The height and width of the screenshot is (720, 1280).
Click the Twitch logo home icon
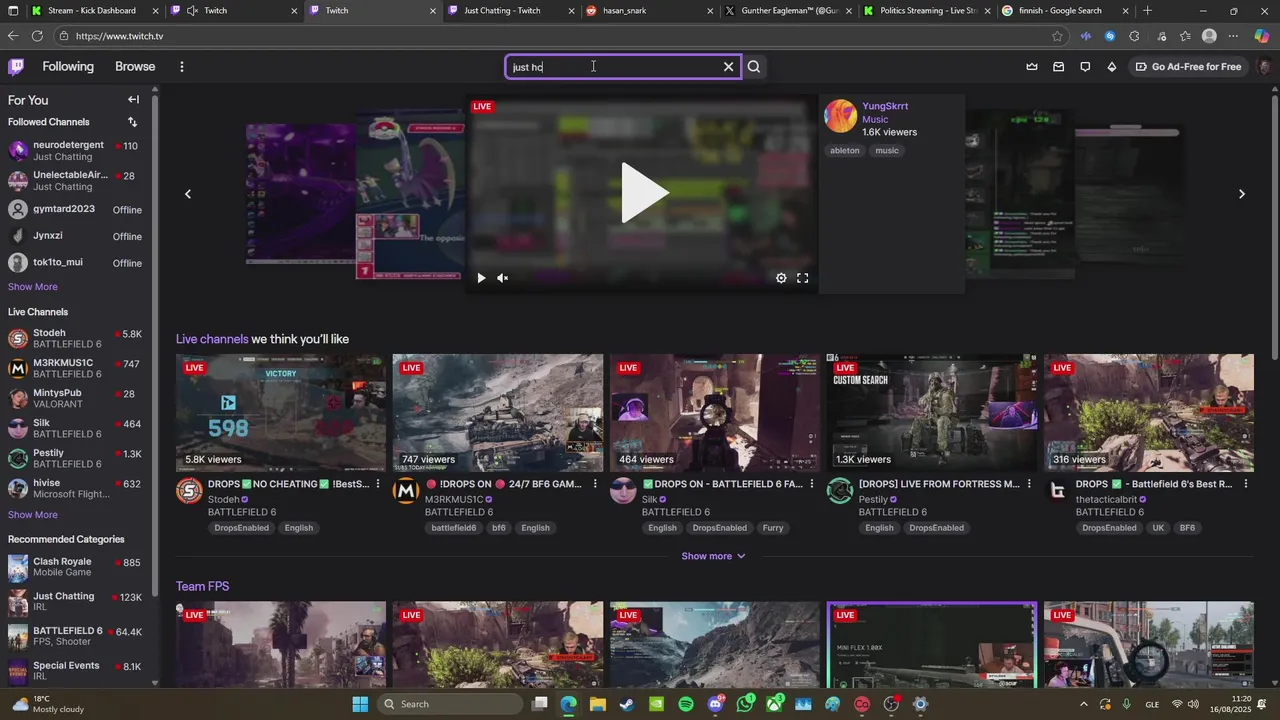click(16, 67)
